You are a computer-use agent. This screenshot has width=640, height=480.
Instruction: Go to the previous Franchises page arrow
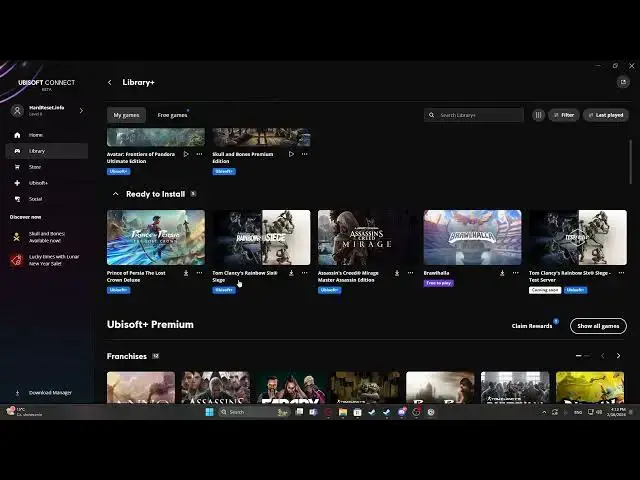point(602,356)
